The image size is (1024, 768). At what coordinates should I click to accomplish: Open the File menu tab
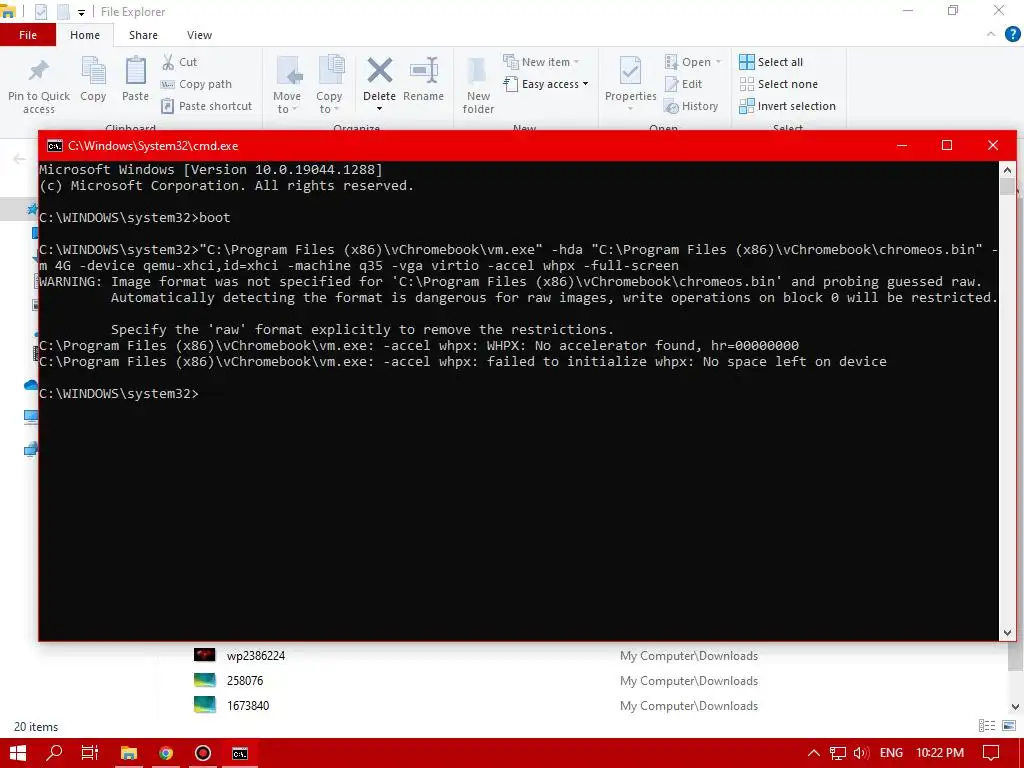point(27,35)
